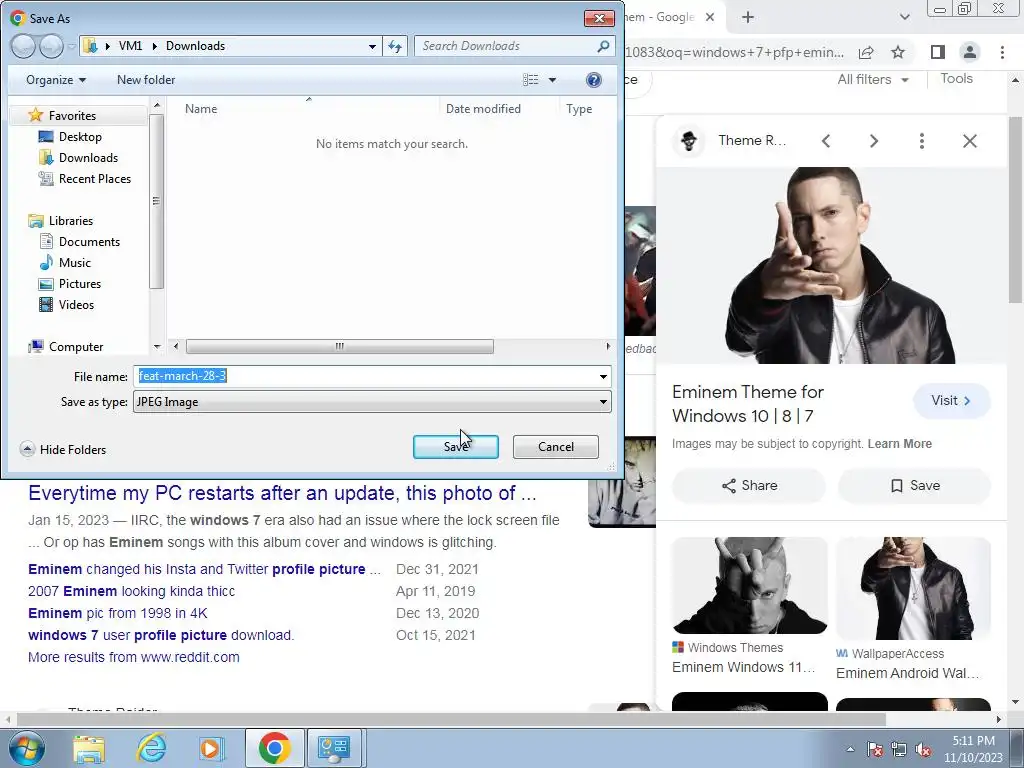Select Downloads in the address path
Image resolution: width=1024 pixels, height=768 pixels.
[x=195, y=46]
